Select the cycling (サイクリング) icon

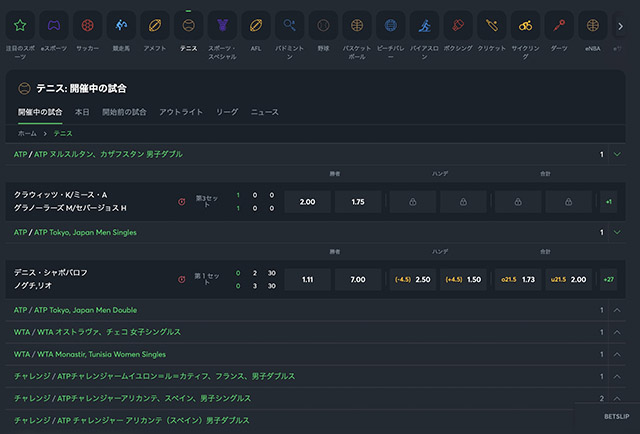[x=525, y=25]
